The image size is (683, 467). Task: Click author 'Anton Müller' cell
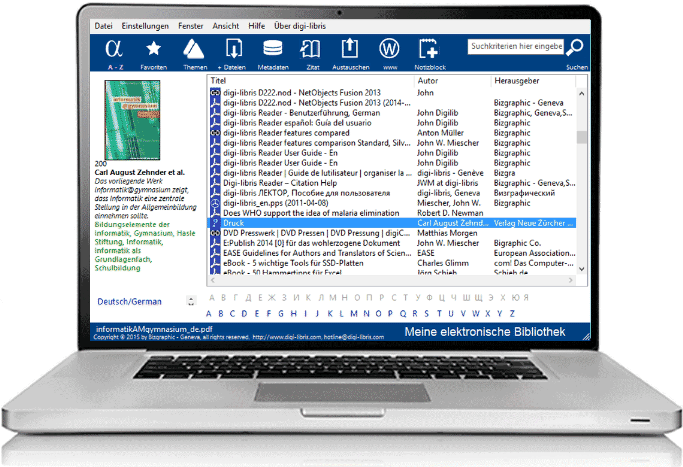[440, 133]
